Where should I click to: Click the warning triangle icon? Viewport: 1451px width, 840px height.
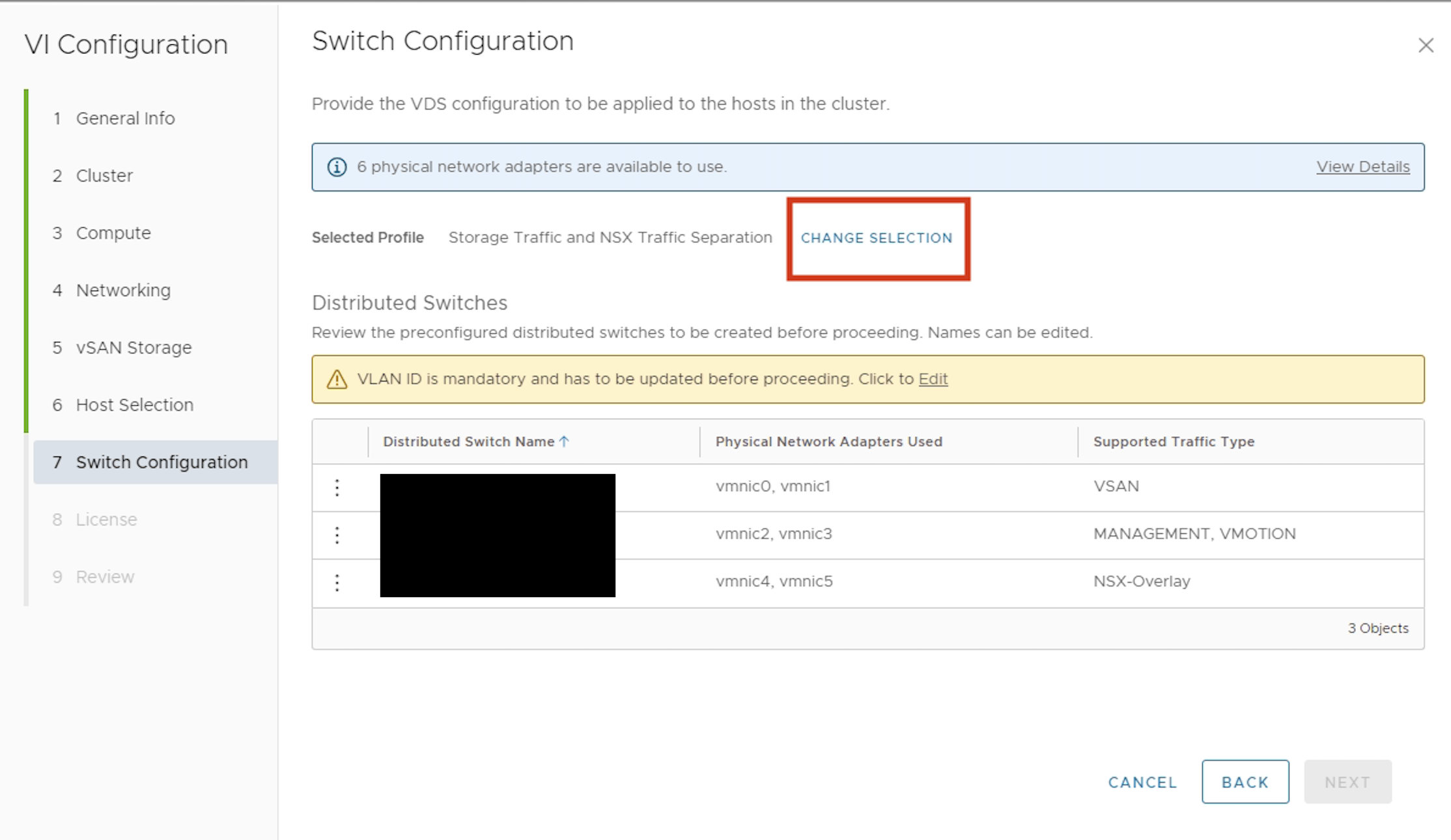tap(337, 379)
